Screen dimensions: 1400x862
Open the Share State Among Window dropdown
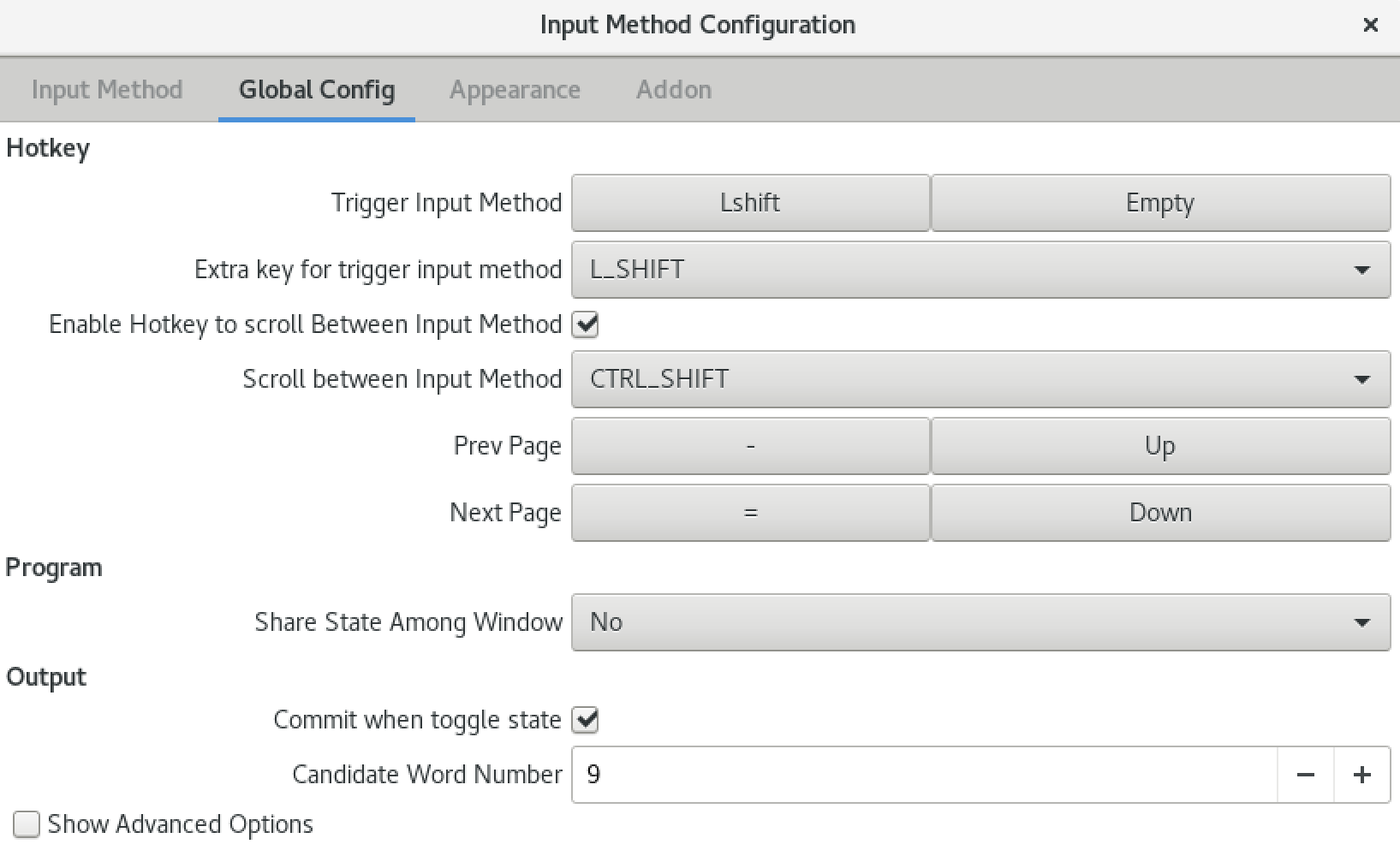click(x=980, y=622)
